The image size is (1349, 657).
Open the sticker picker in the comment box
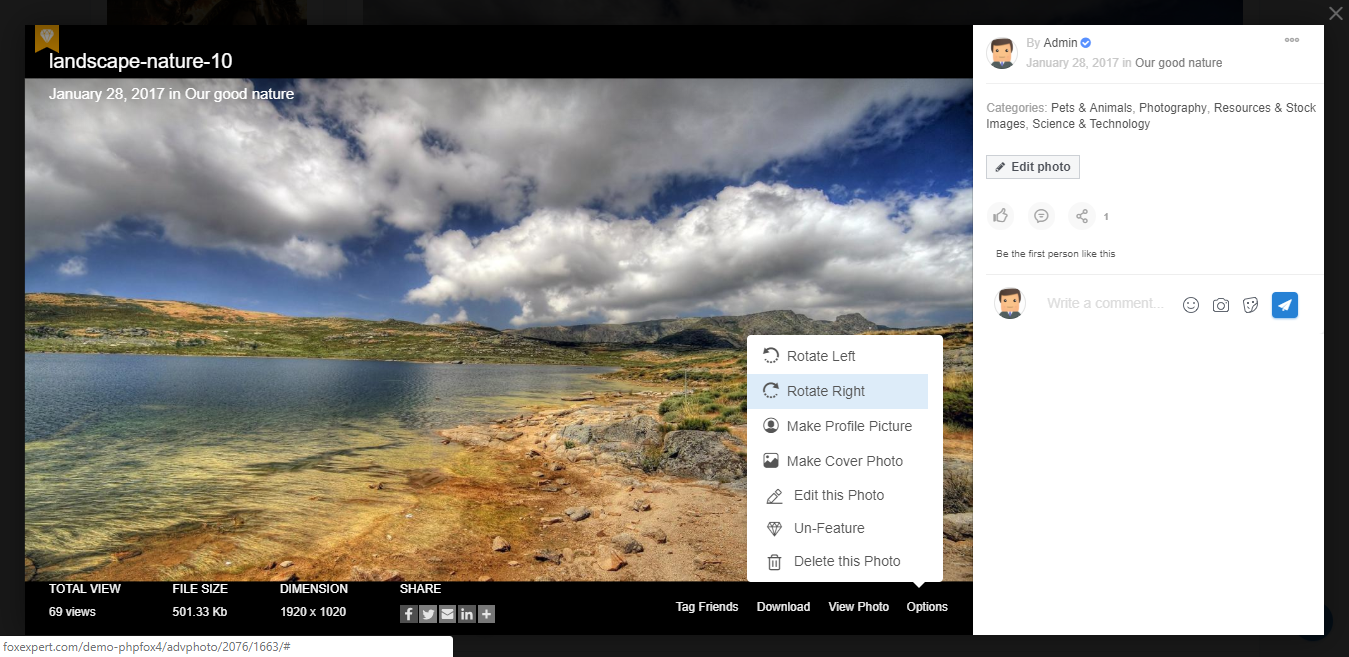pos(1250,305)
